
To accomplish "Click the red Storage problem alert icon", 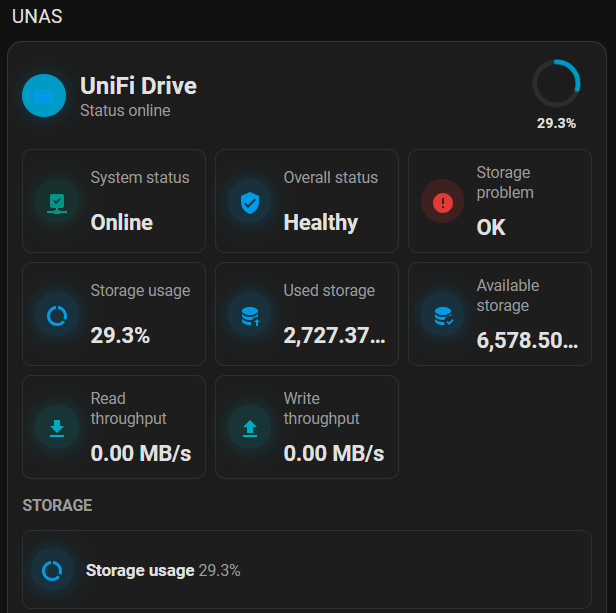I will click(443, 202).
